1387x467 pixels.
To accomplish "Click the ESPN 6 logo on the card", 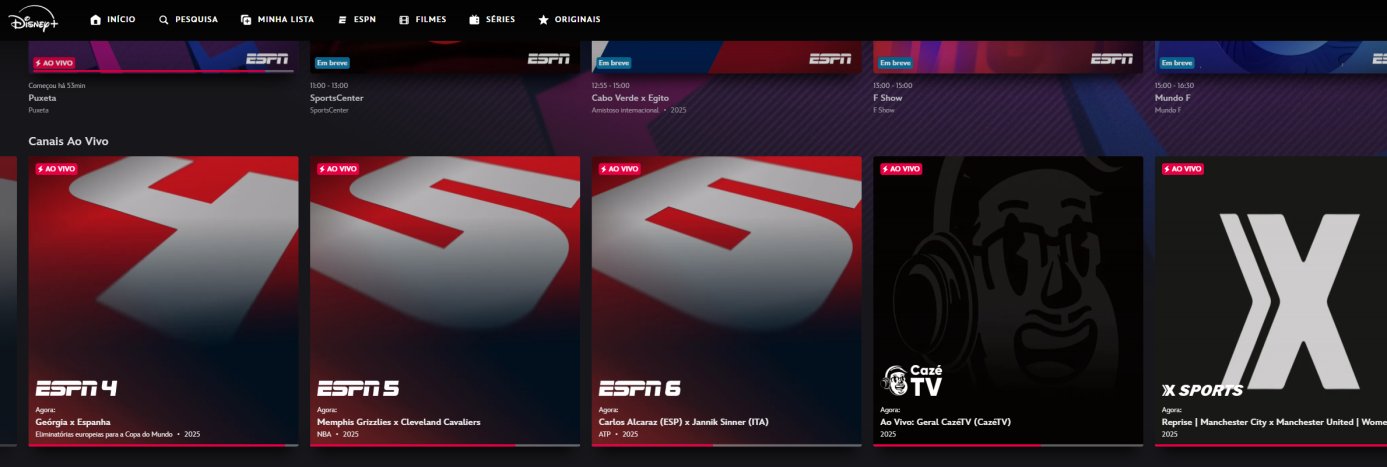I will [640, 389].
